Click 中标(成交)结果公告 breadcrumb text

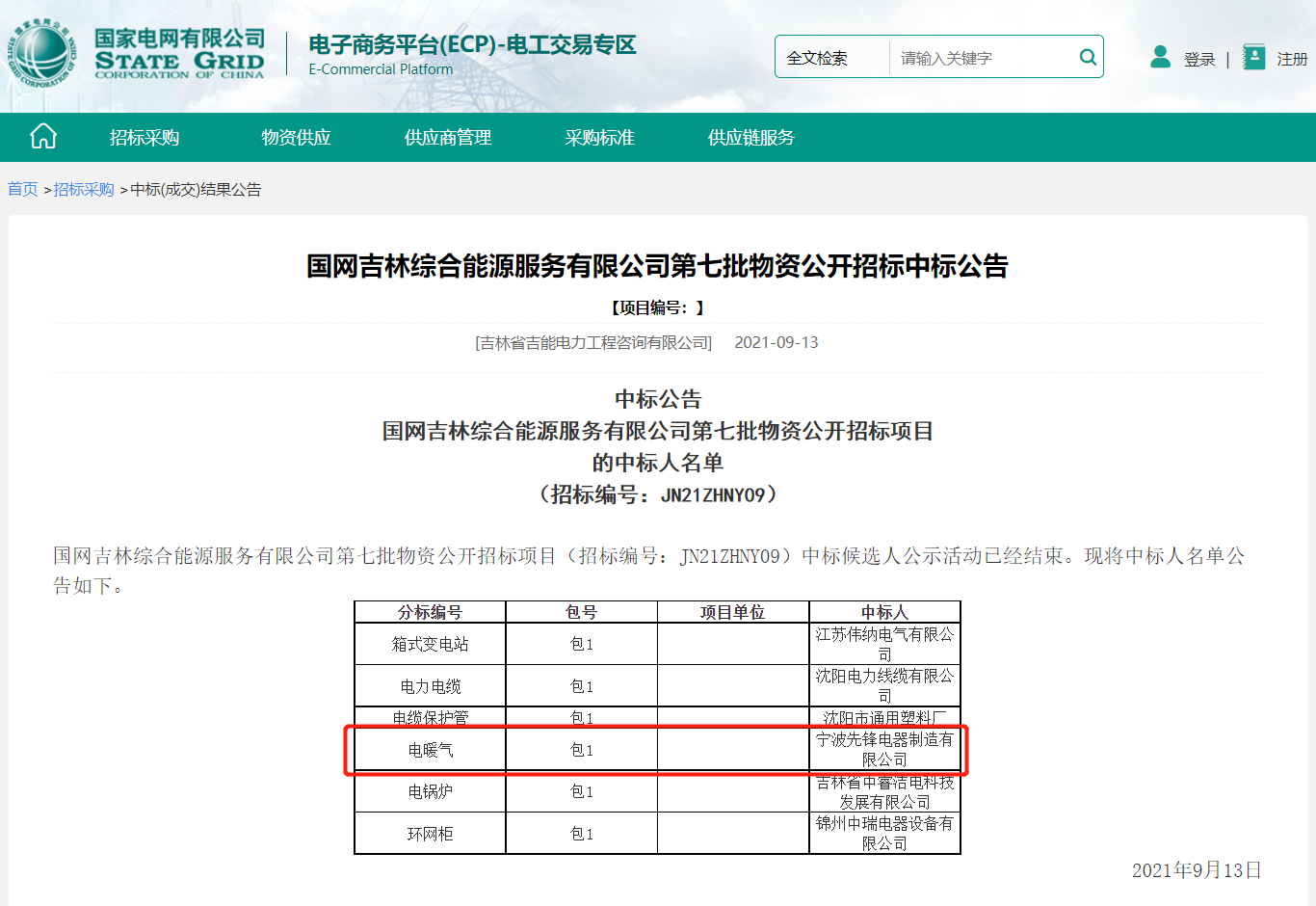(x=196, y=189)
